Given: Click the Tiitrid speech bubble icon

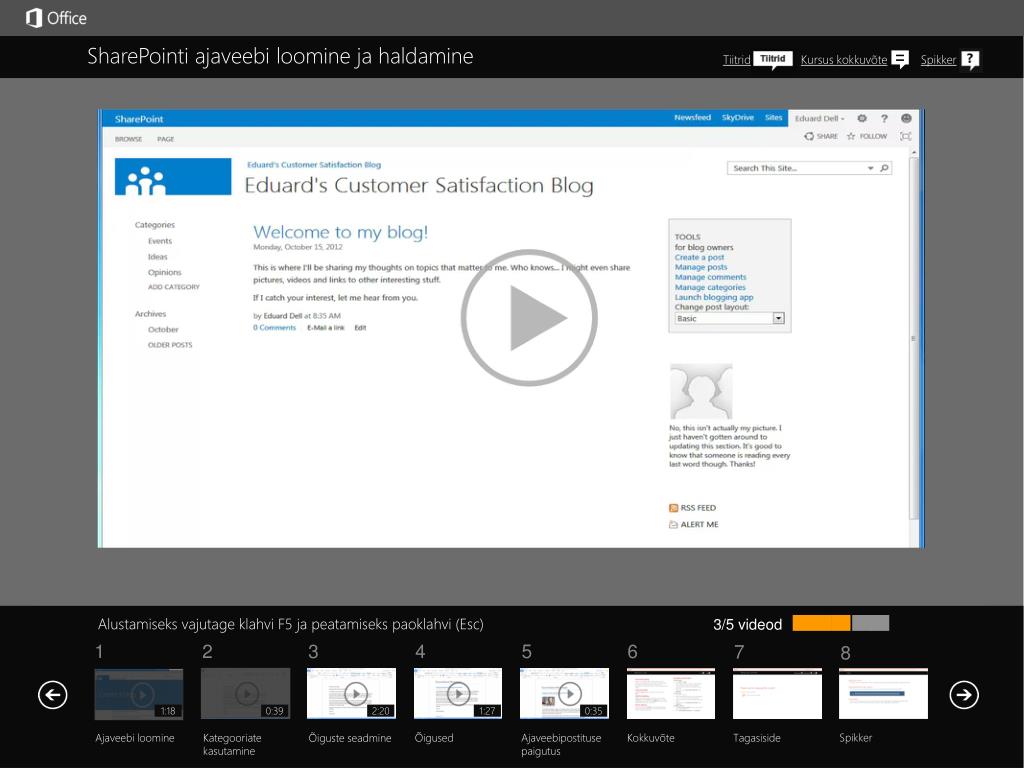Looking at the screenshot, I should (x=773, y=59).
